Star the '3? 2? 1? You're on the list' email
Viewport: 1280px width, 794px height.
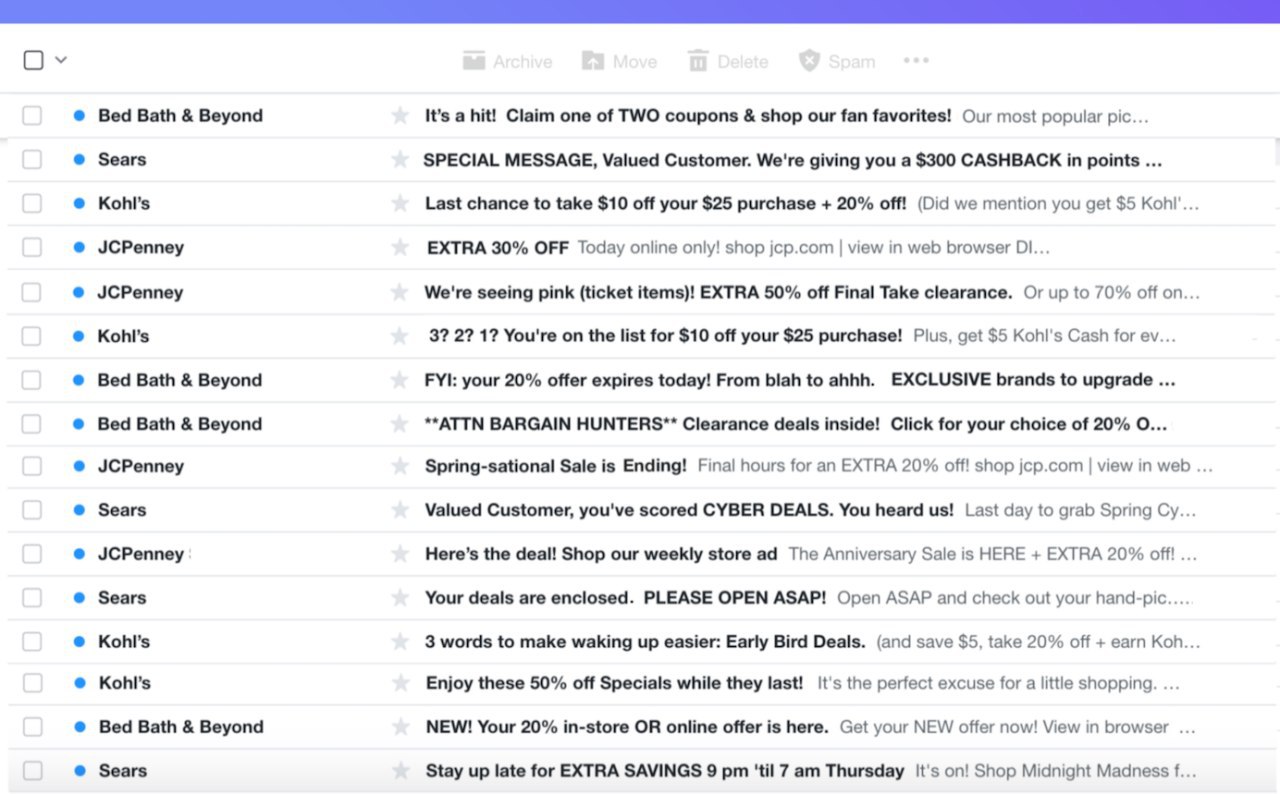(x=400, y=336)
